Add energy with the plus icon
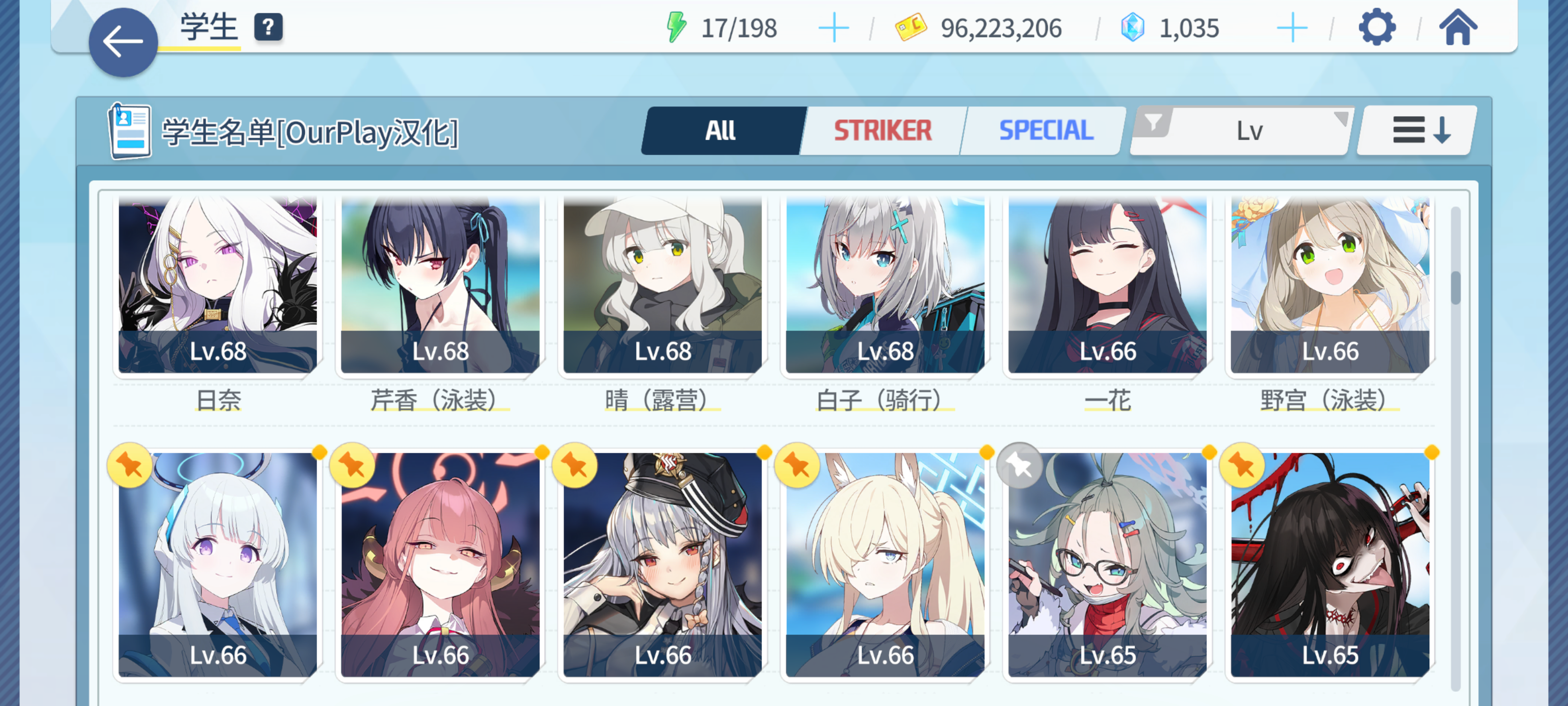The image size is (1568, 706). (x=833, y=28)
